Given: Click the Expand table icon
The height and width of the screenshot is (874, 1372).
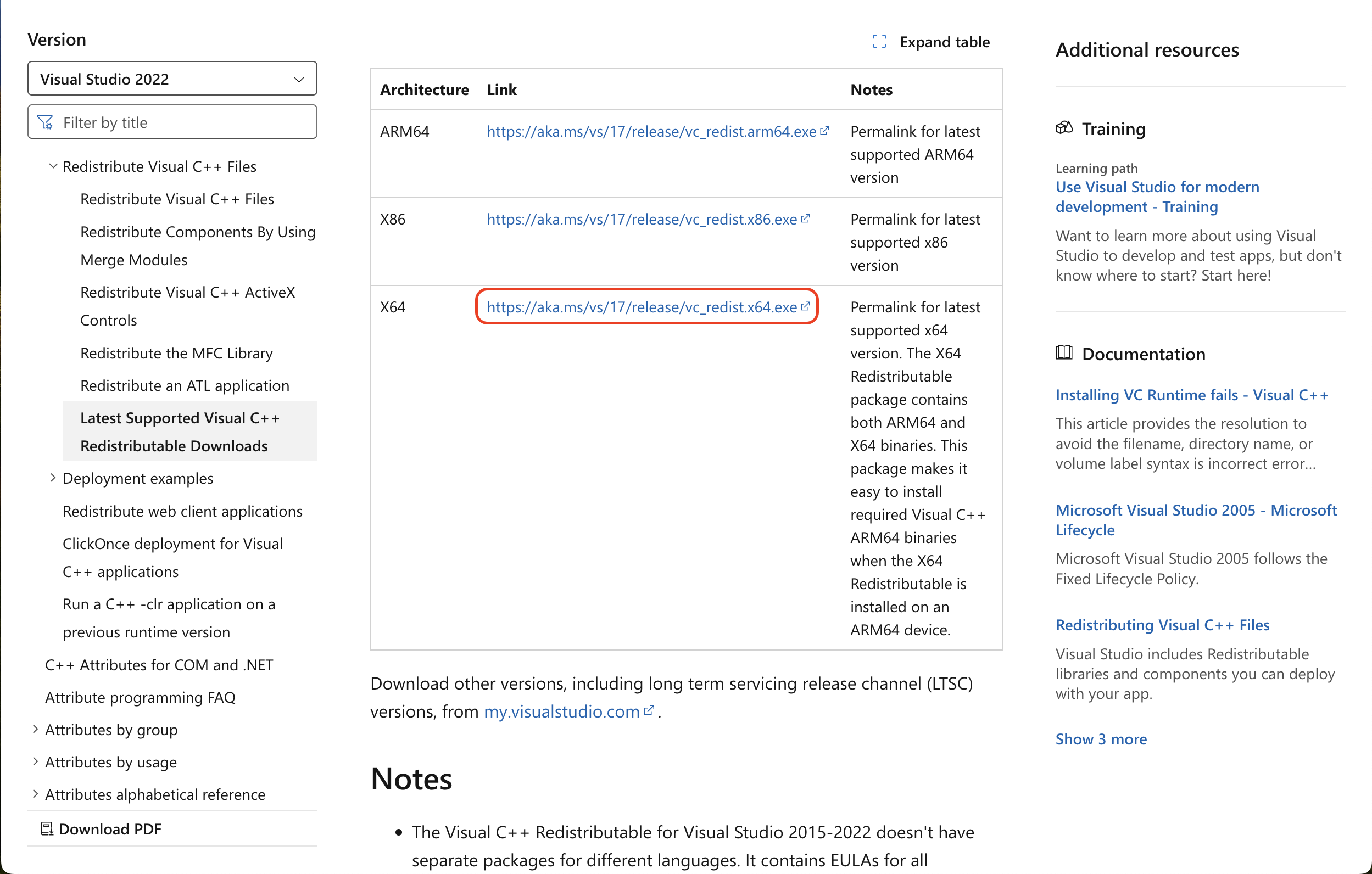Looking at the screenshot, I should [879, 42].
